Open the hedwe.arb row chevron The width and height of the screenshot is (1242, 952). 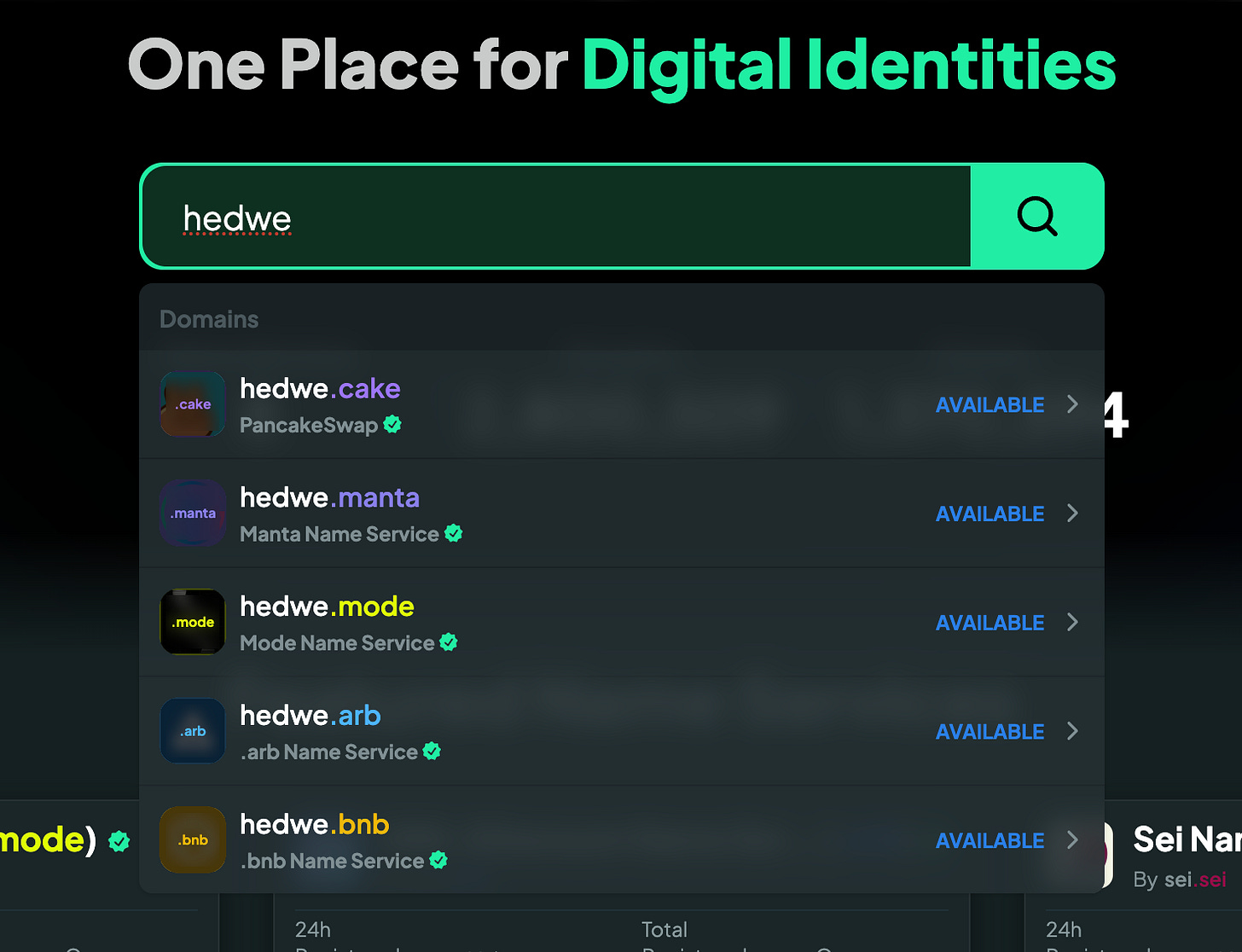pyautogui.click(x=1073, y=731)
